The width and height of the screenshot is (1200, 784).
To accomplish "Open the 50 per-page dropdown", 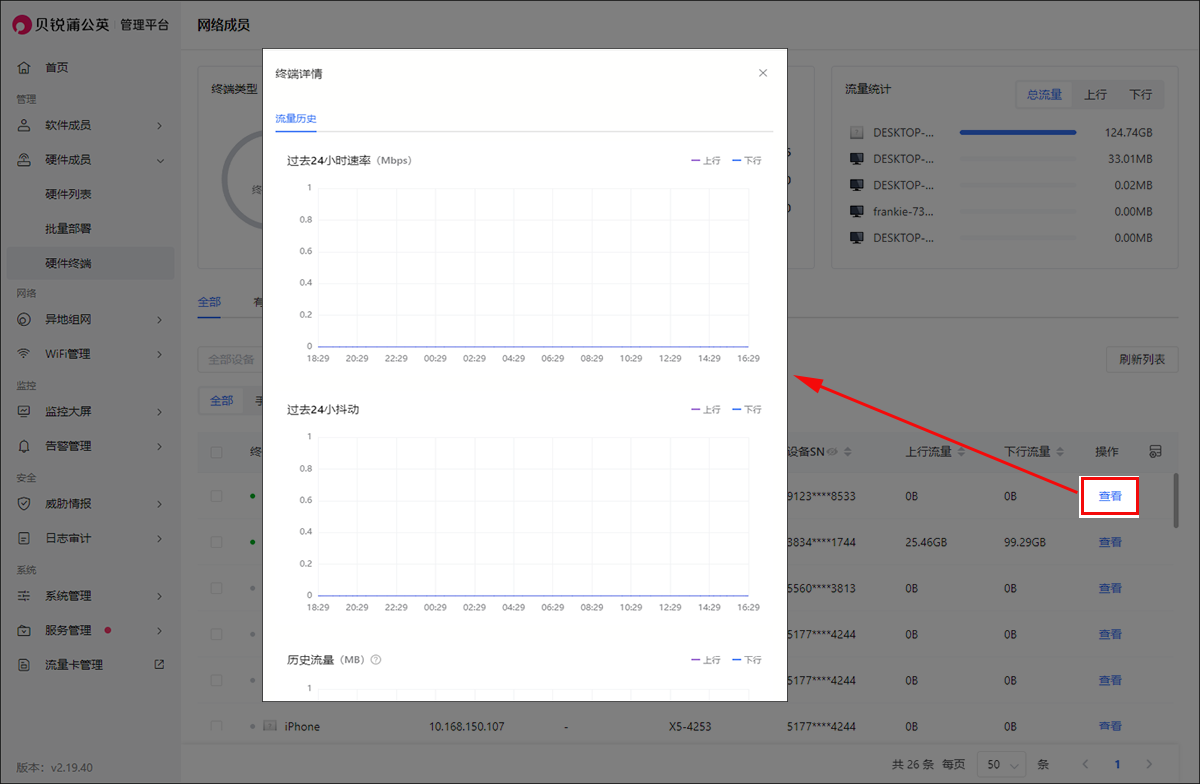I will 1001,764.
